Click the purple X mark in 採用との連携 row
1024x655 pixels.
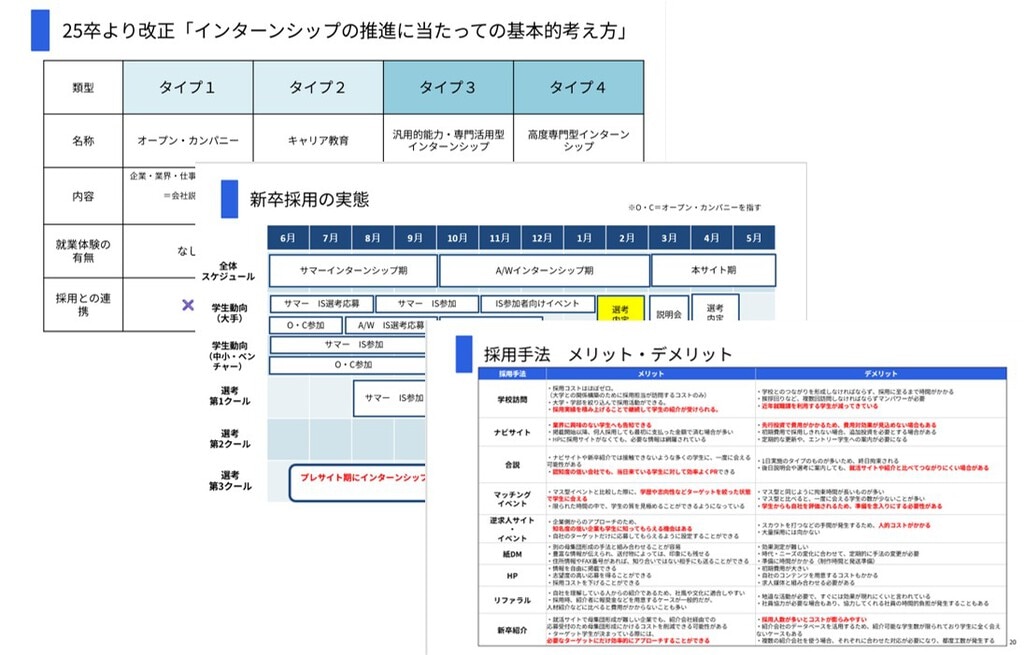(187, 304)
